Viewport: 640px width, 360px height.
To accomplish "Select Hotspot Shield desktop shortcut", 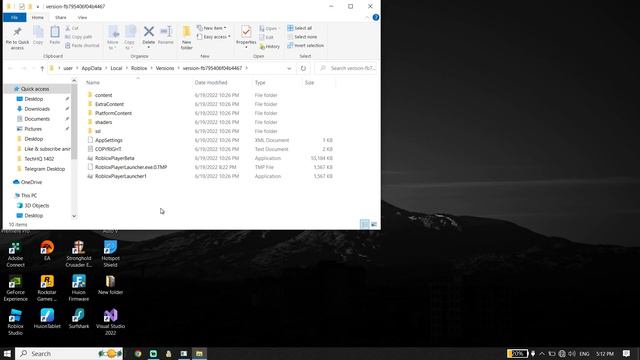I will point(110,254).
